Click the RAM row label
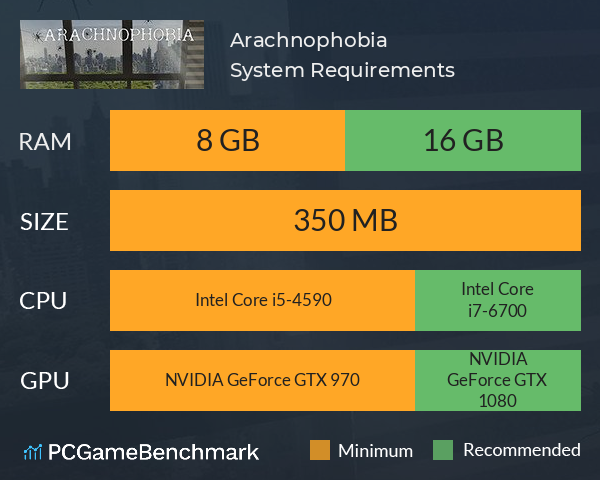Viewport: 600px width, 480px height. [x=45, y=142]
